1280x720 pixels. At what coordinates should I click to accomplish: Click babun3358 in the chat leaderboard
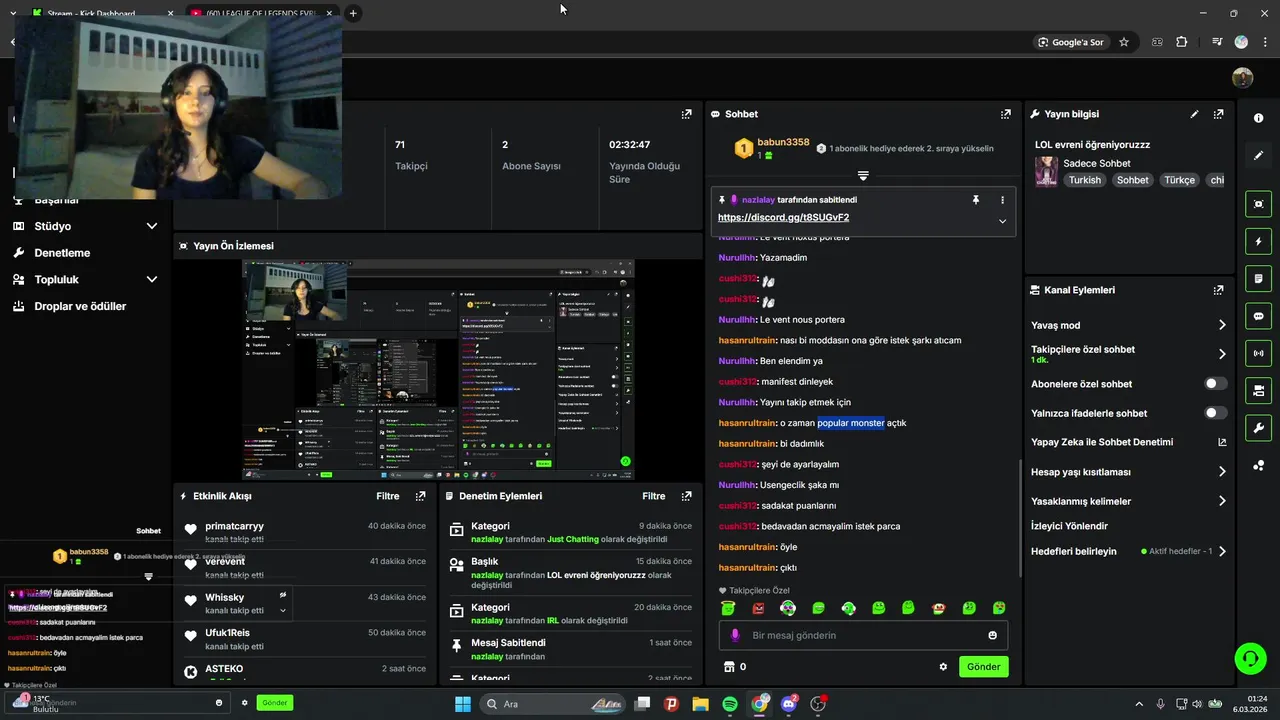click(x=783, y=143)
